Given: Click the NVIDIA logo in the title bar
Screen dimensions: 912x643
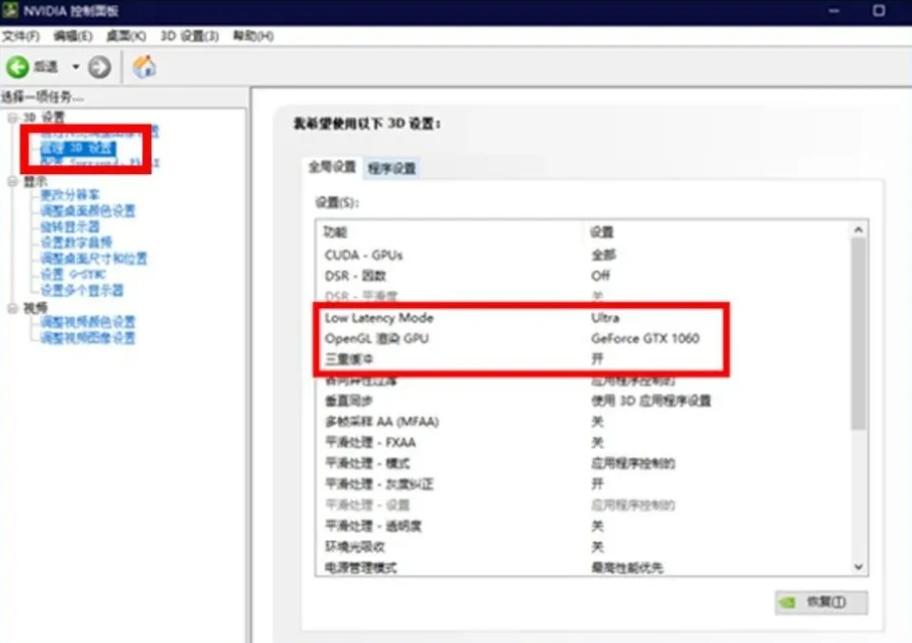Looking at the screenshot, I should pos(10,11).
